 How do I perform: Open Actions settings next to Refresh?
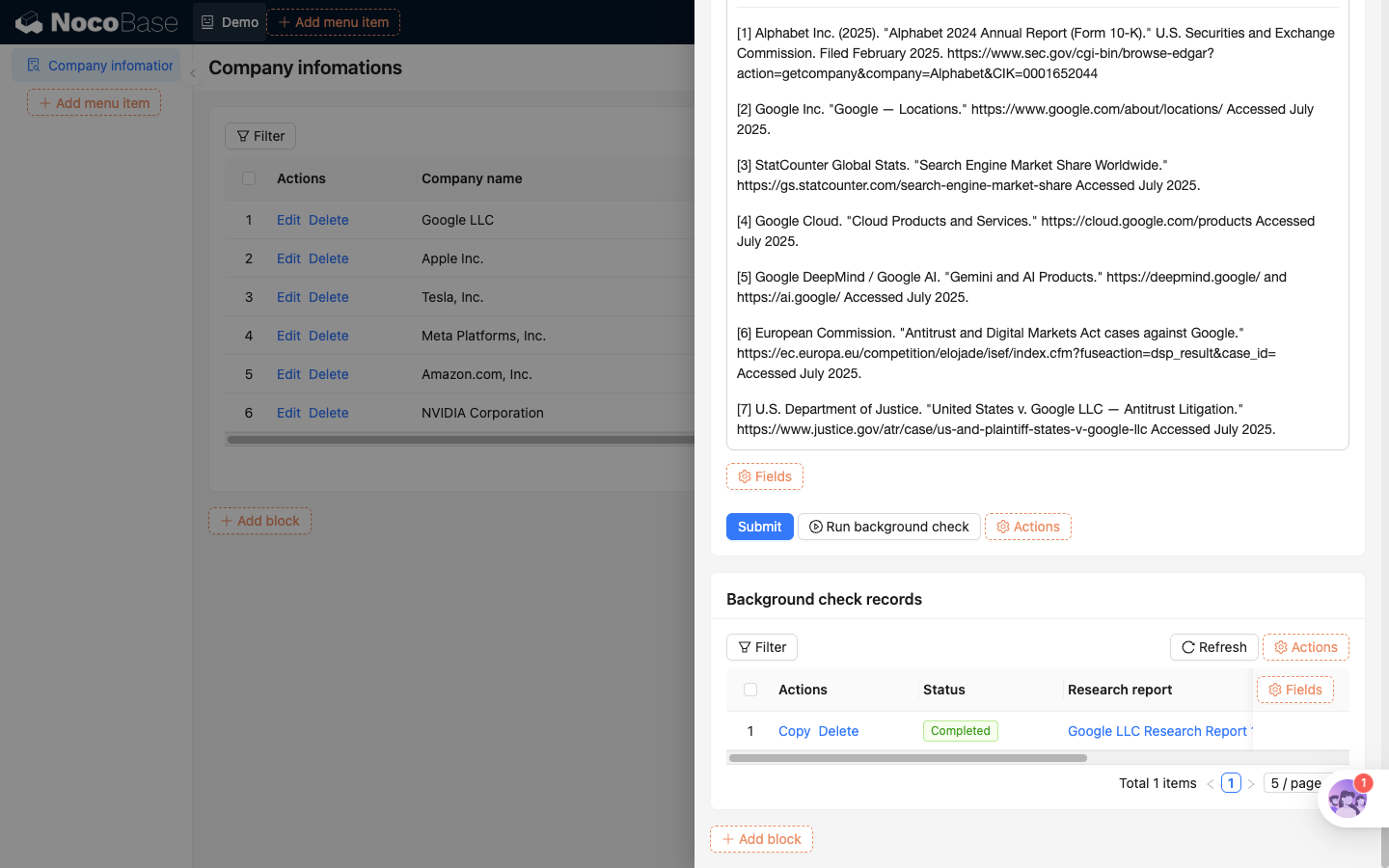pos(1306,647)
